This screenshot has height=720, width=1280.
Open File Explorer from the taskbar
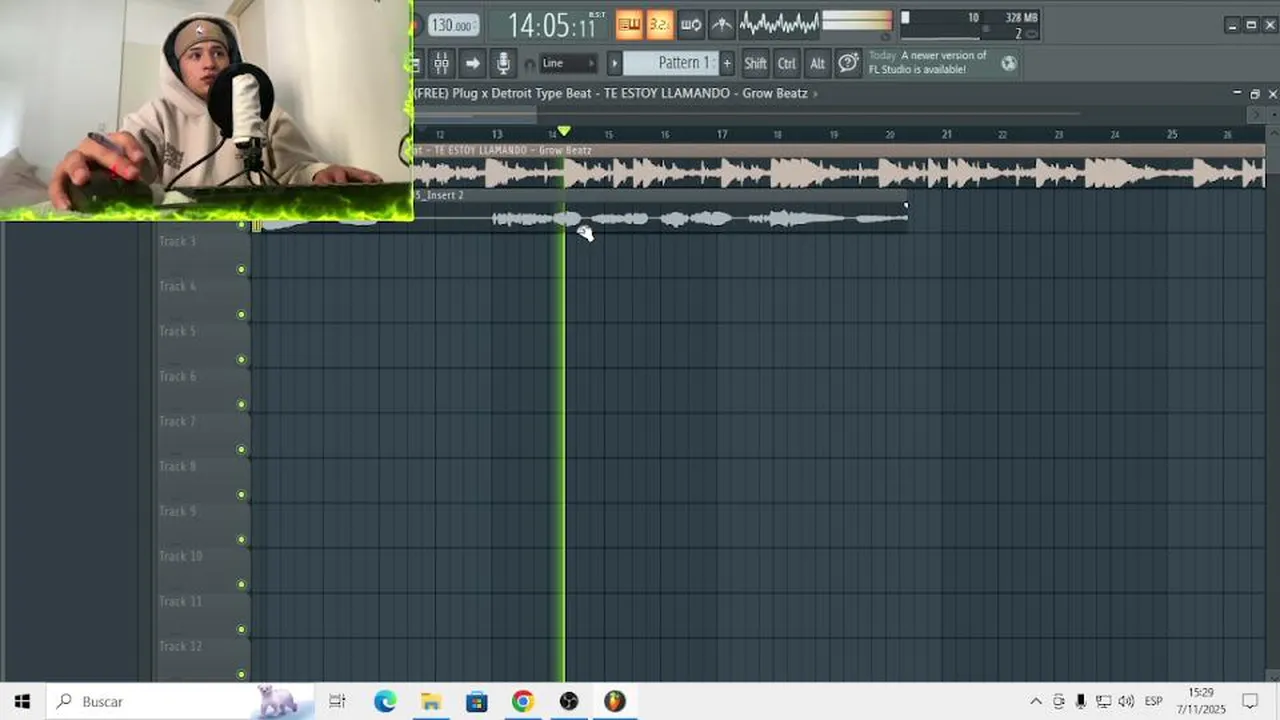coord(430,702)
